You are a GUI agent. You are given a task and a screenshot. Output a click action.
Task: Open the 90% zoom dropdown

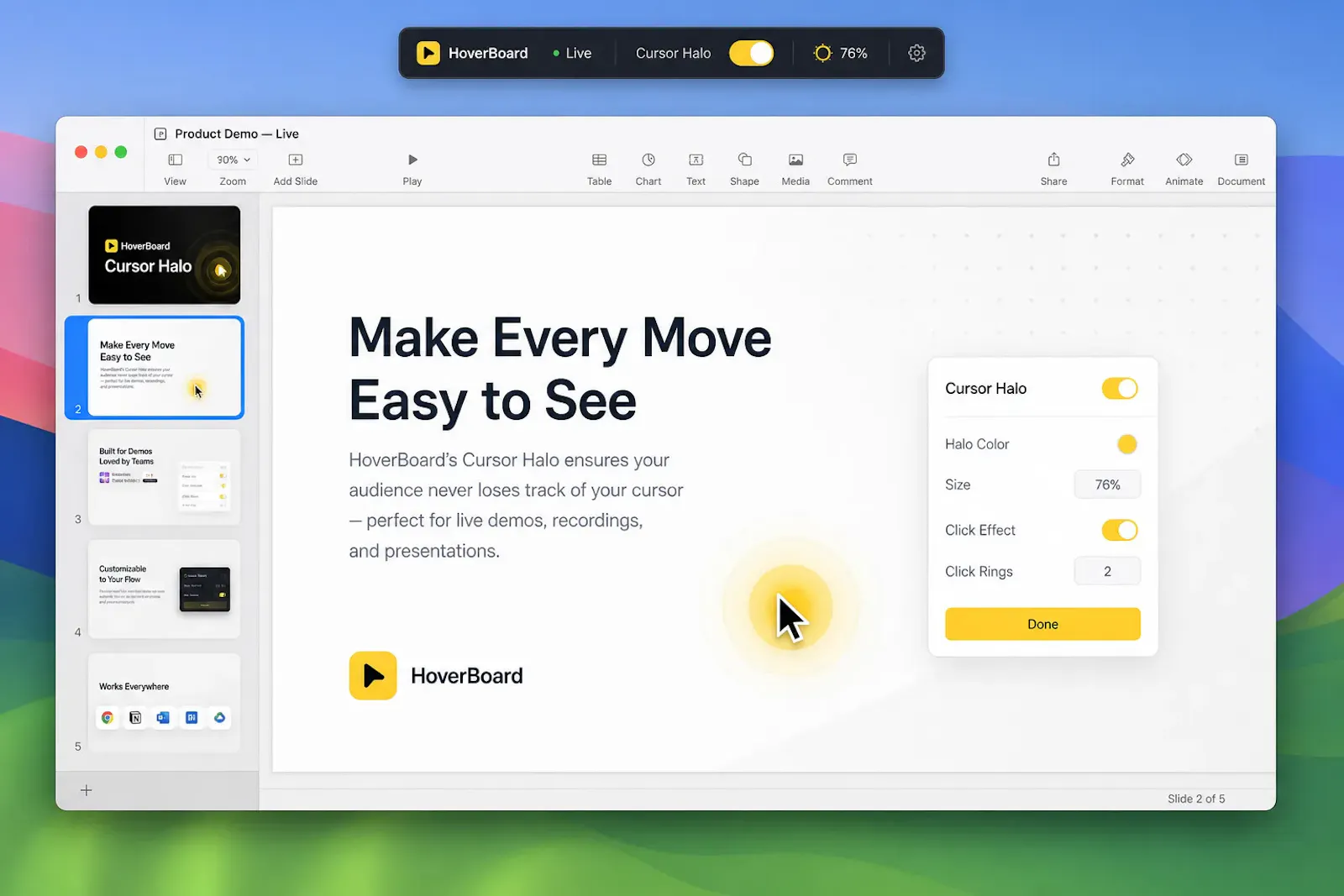click(233, 160)
